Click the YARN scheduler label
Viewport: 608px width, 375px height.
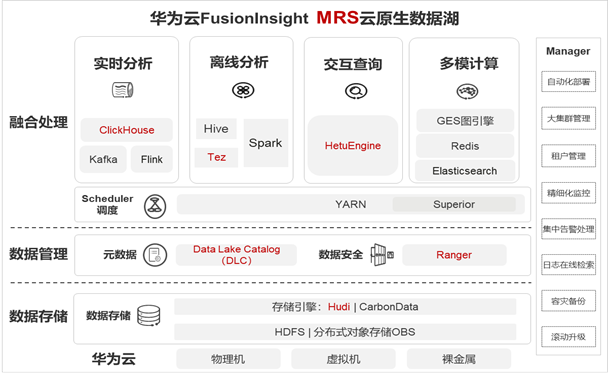pos(351,204)
